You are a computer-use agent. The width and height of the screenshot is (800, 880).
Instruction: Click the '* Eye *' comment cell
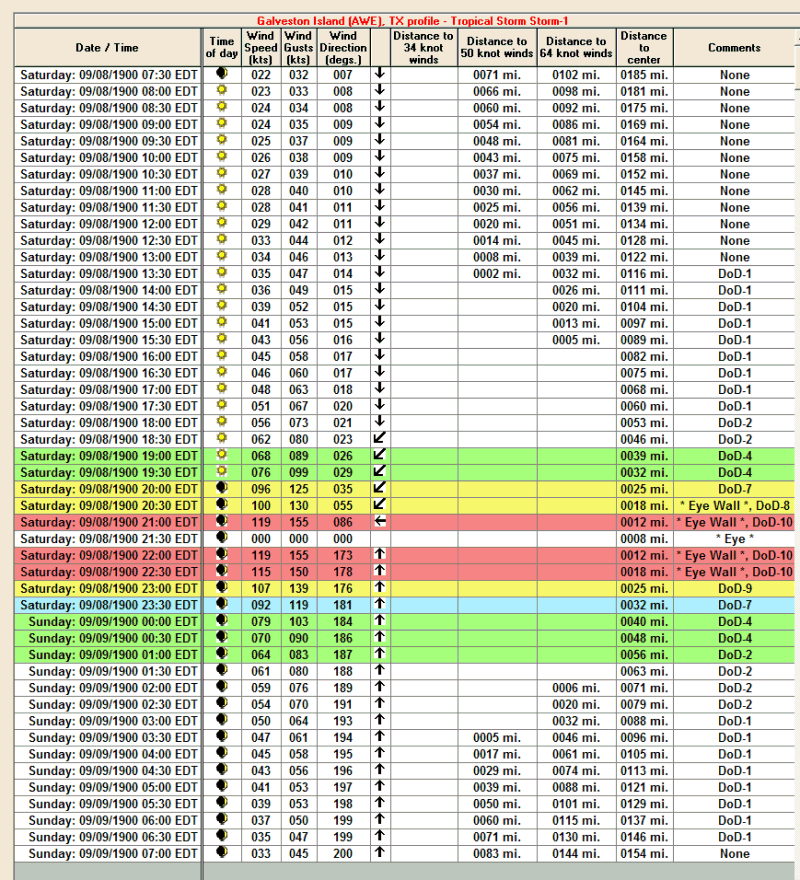click(734, 539)
